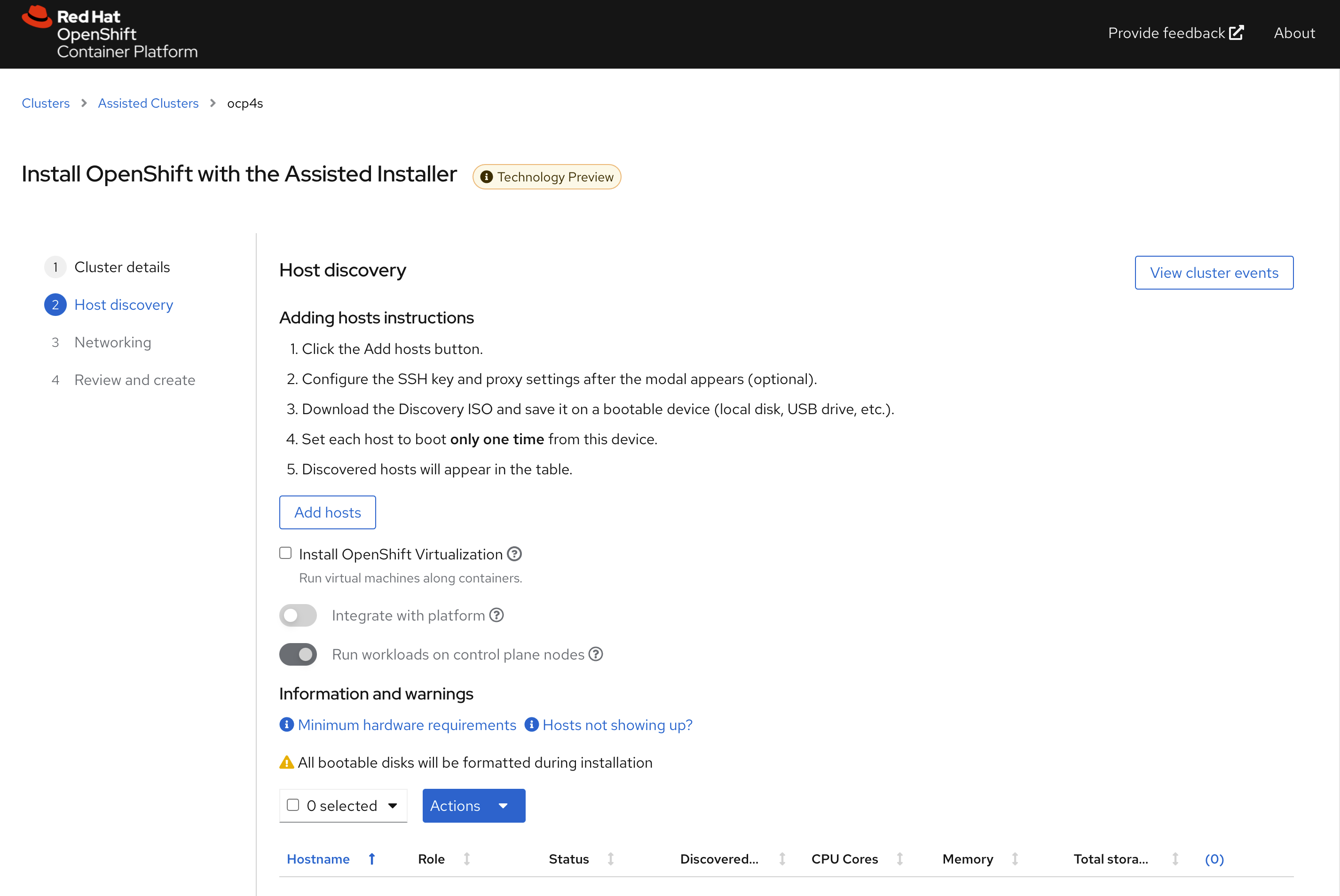Click help icon next to Integrate with platform

tap(497, 615)
